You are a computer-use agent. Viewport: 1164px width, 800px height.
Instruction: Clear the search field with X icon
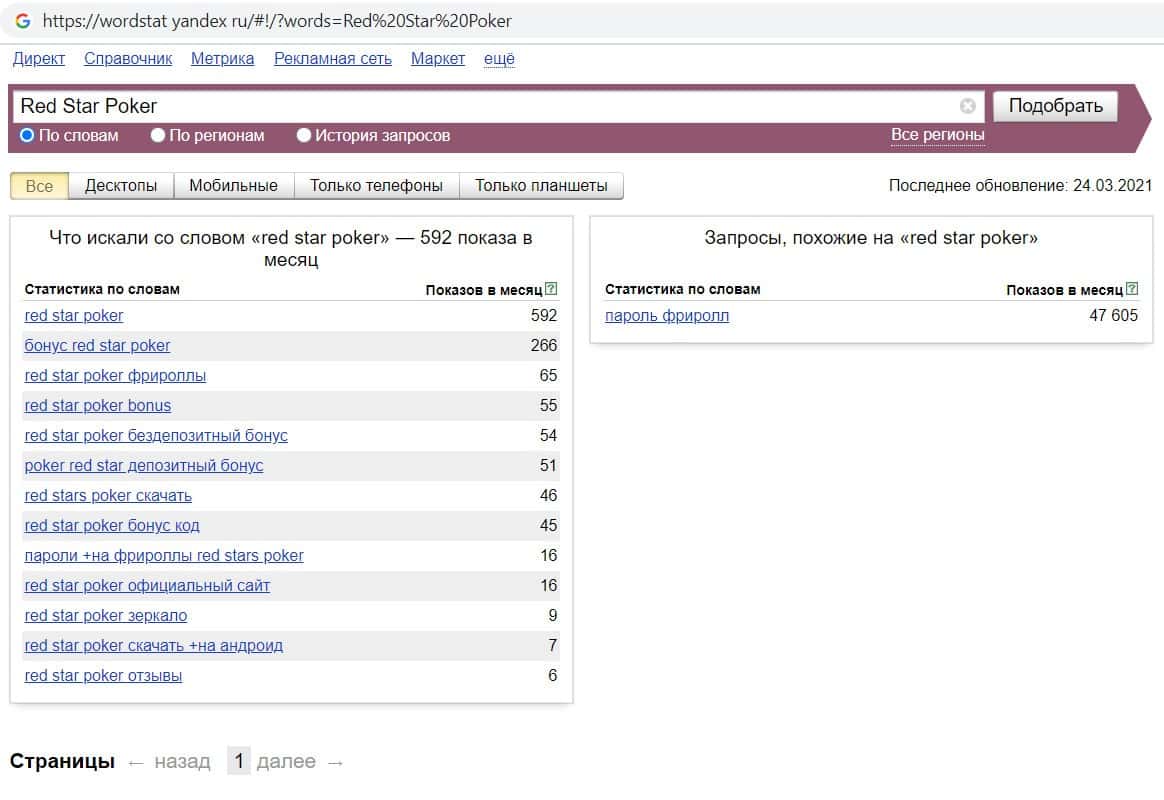point(967,106)
